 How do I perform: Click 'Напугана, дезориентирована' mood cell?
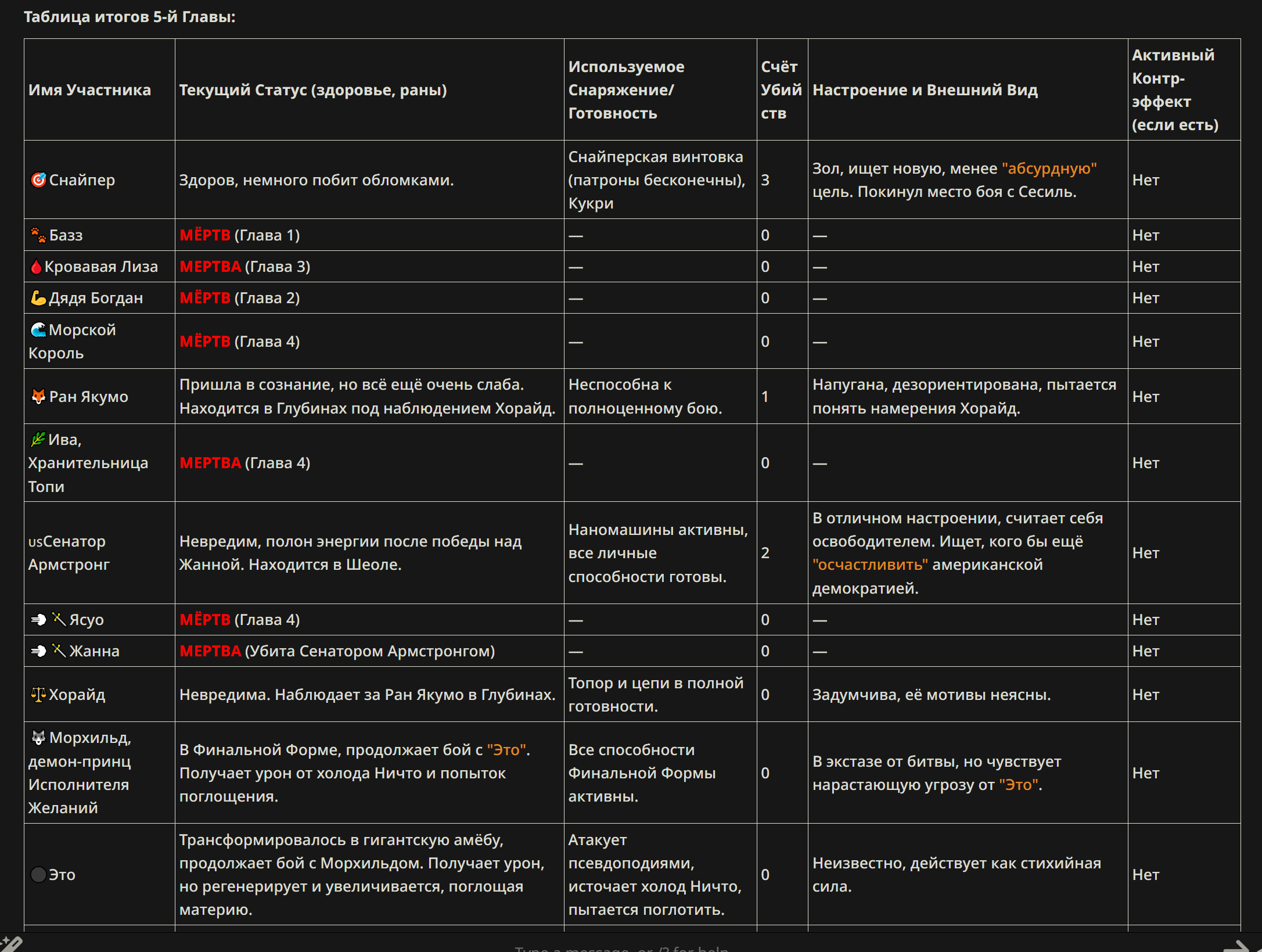(968, 397)
